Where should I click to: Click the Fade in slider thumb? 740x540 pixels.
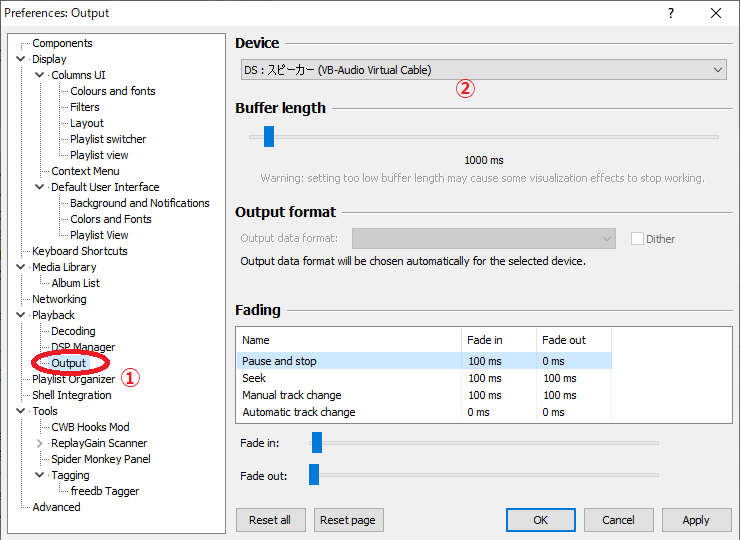tap(317, 443)
